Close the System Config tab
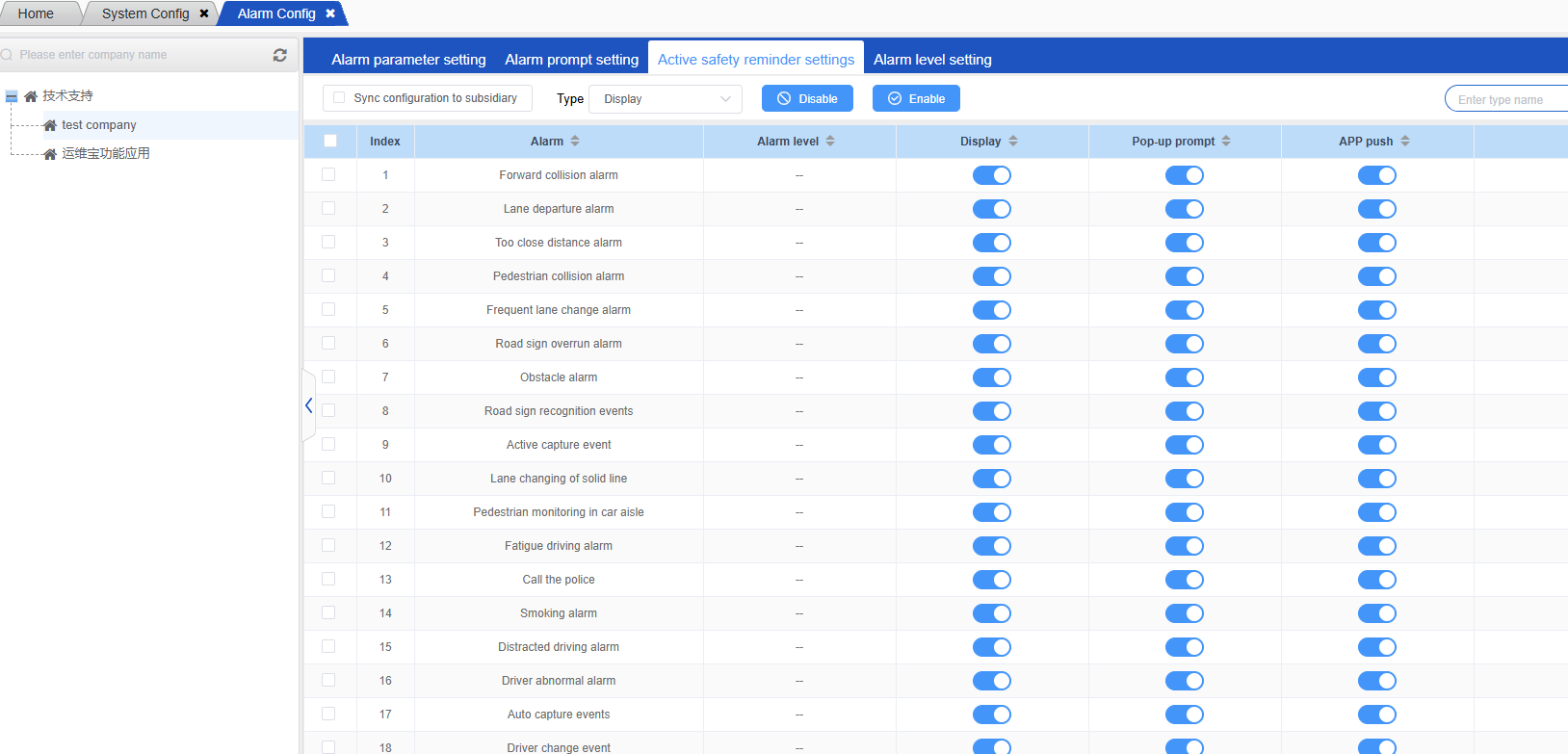1568x754 pixels. (x=204, y=13)
